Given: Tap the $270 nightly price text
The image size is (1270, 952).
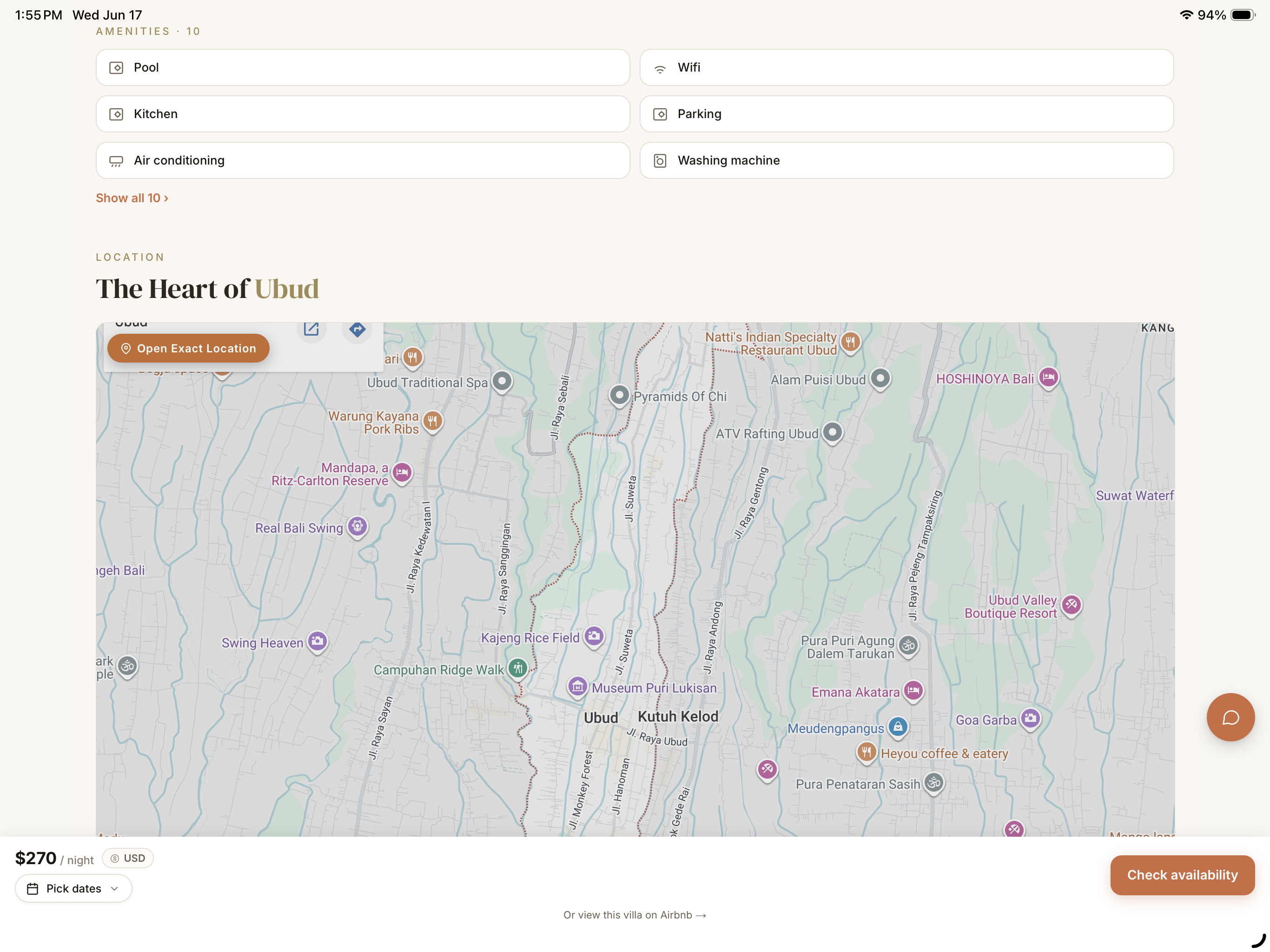Looking at the screenshot, I should (x=36, y=858).
